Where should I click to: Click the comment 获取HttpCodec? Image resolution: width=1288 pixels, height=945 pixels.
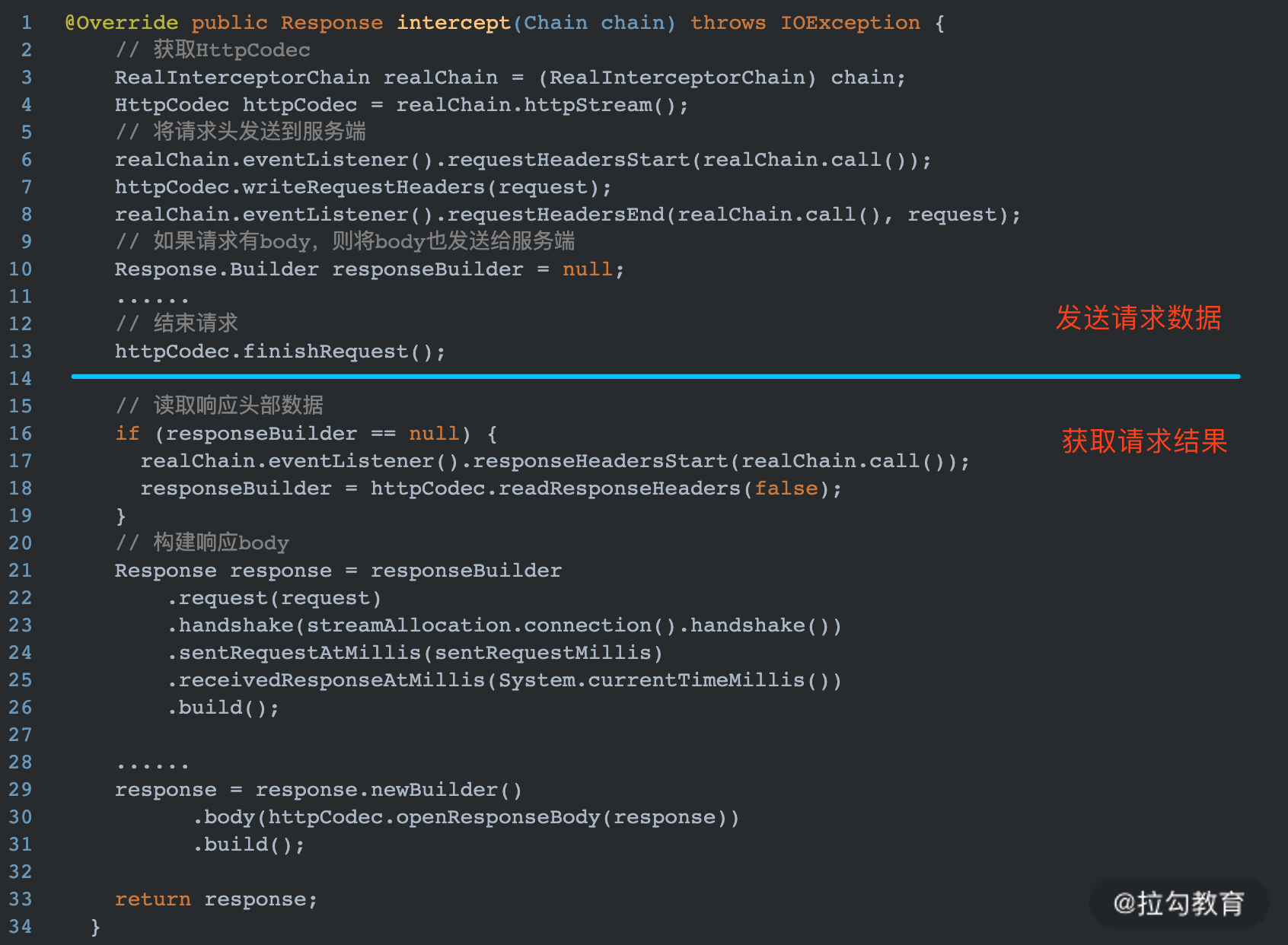coord(213,50)
